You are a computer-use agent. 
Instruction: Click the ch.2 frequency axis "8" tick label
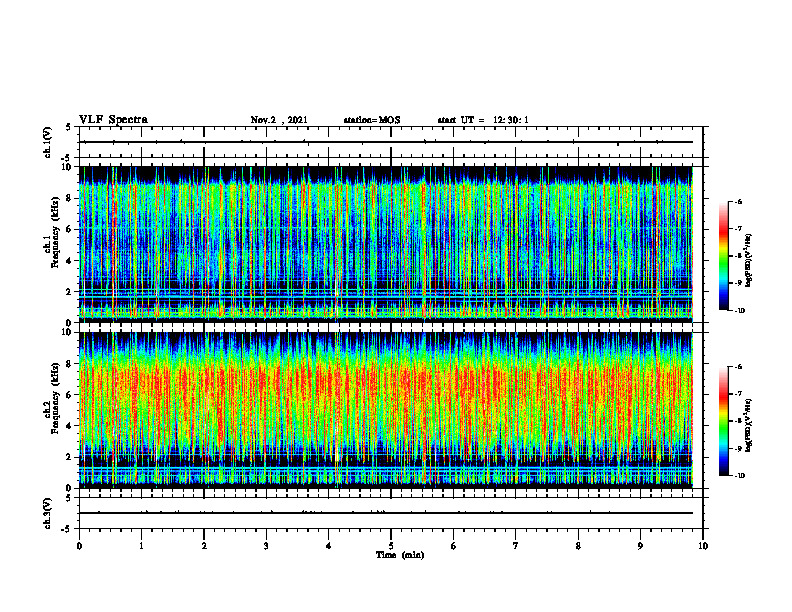pyautogui.click(x=69, y=364)
